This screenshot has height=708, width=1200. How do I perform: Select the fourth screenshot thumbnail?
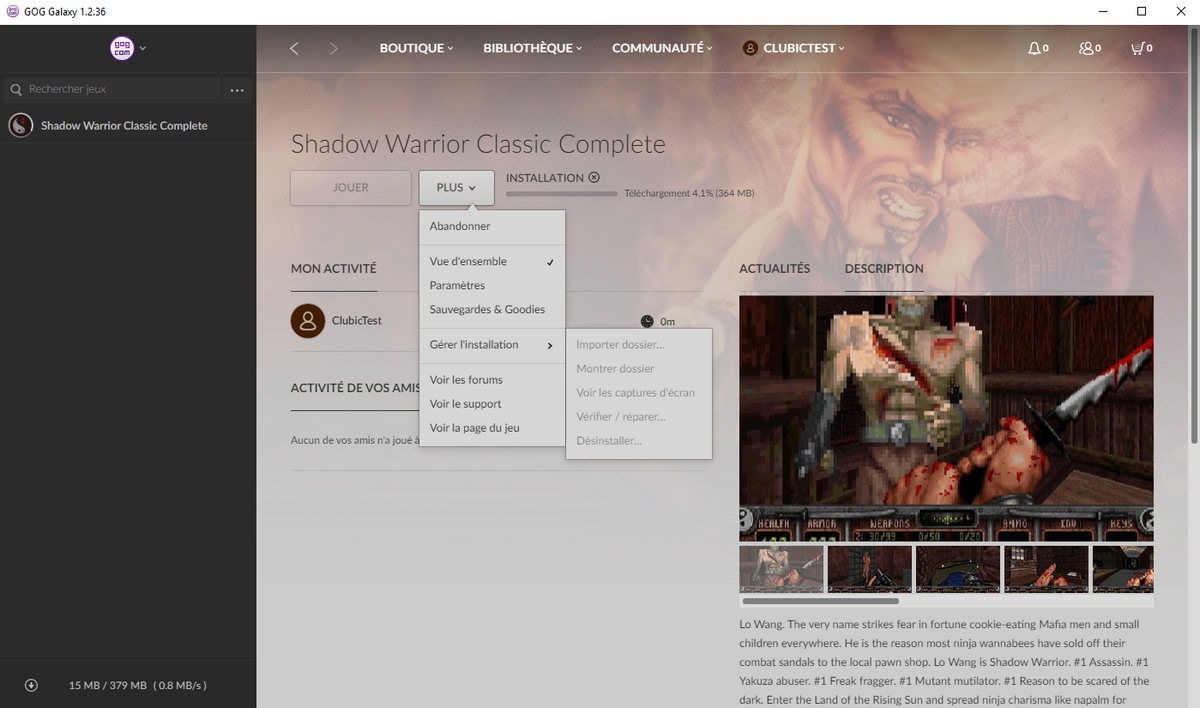pyautogui.click(x=1046, y=569)
